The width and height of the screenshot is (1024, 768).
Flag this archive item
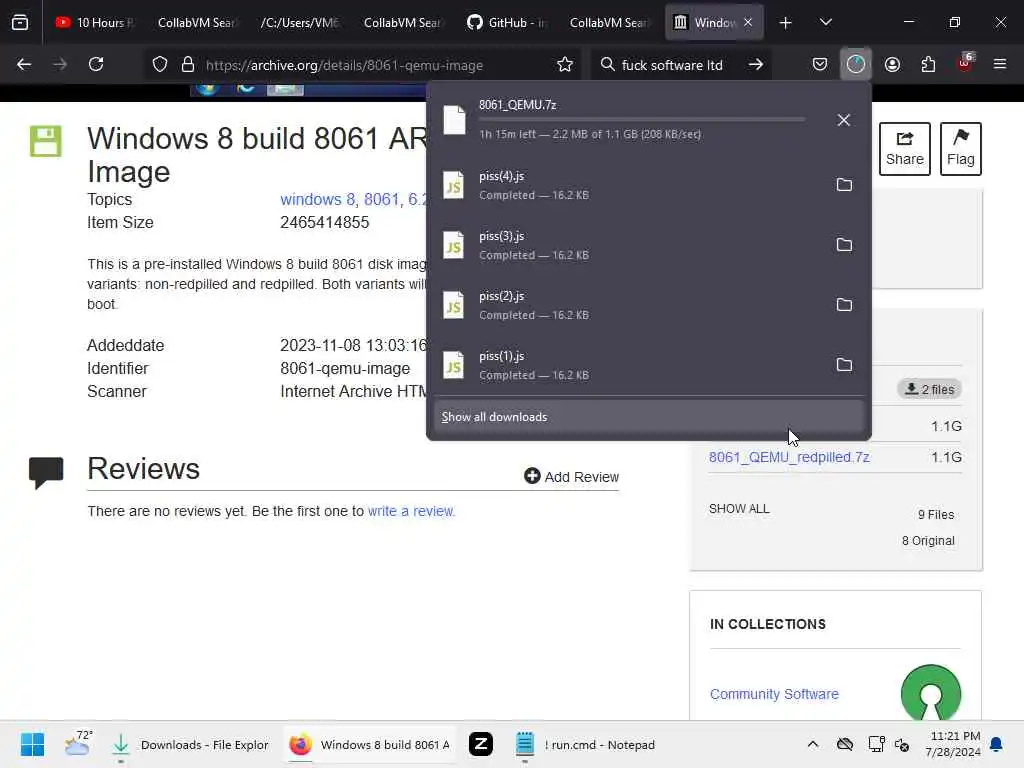pos(961,149)
